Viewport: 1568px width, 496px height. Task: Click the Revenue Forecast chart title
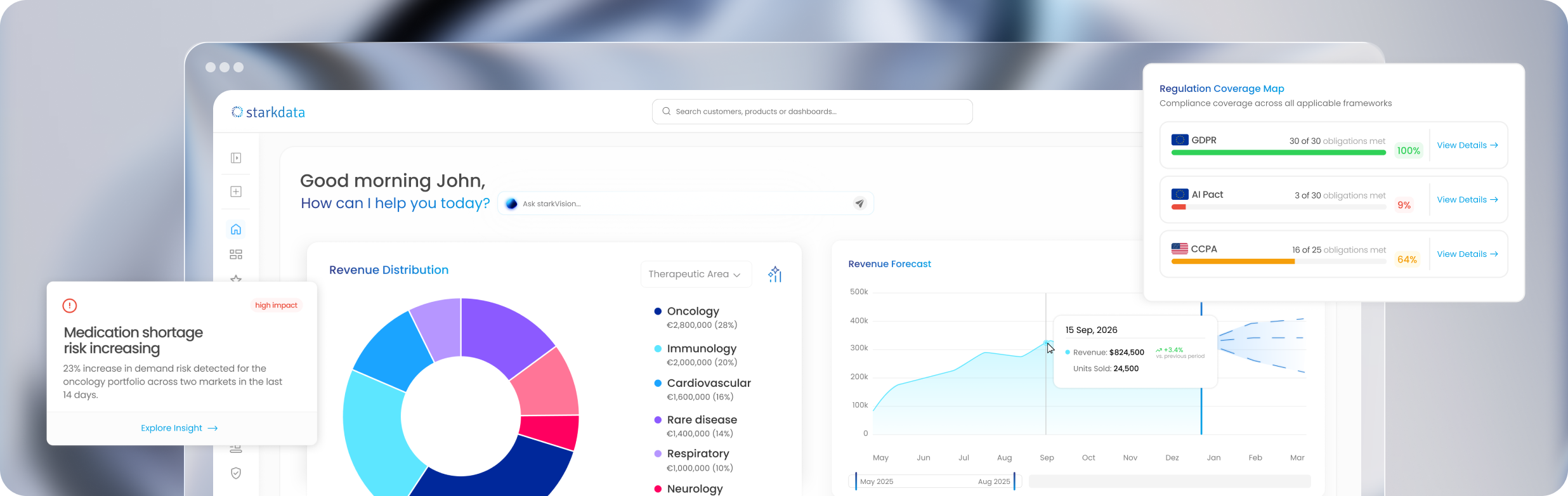(889, 264)
